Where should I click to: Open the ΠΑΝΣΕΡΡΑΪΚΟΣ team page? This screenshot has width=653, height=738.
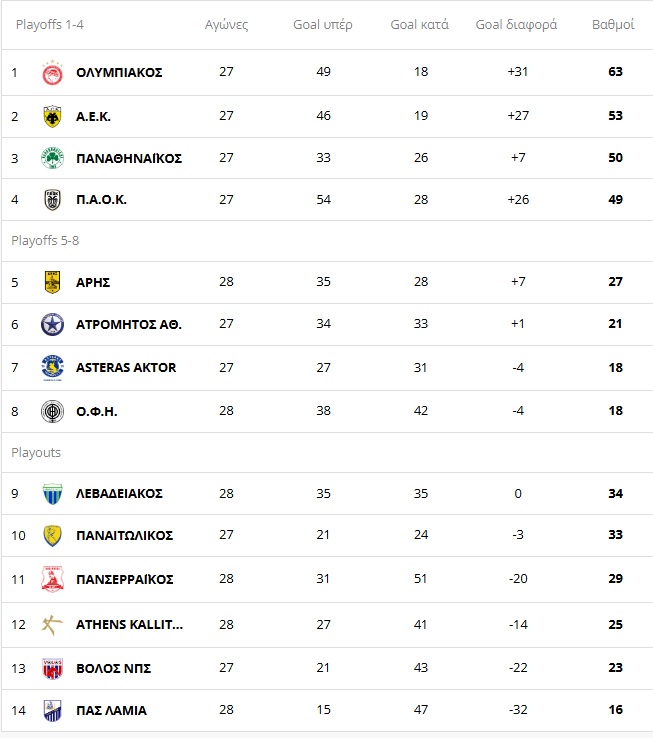pos(125,579)
